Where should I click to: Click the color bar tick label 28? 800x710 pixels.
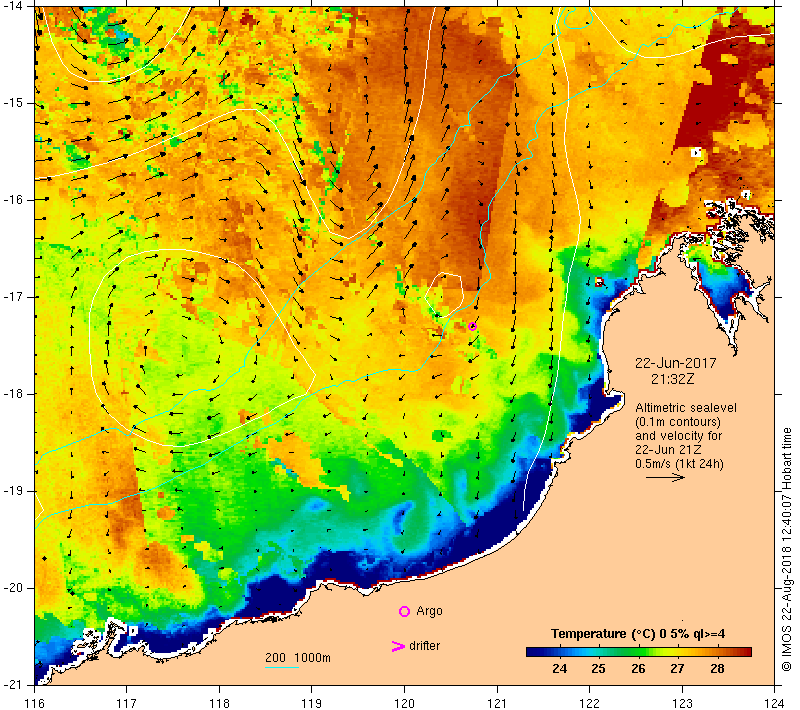click(717, 668)
